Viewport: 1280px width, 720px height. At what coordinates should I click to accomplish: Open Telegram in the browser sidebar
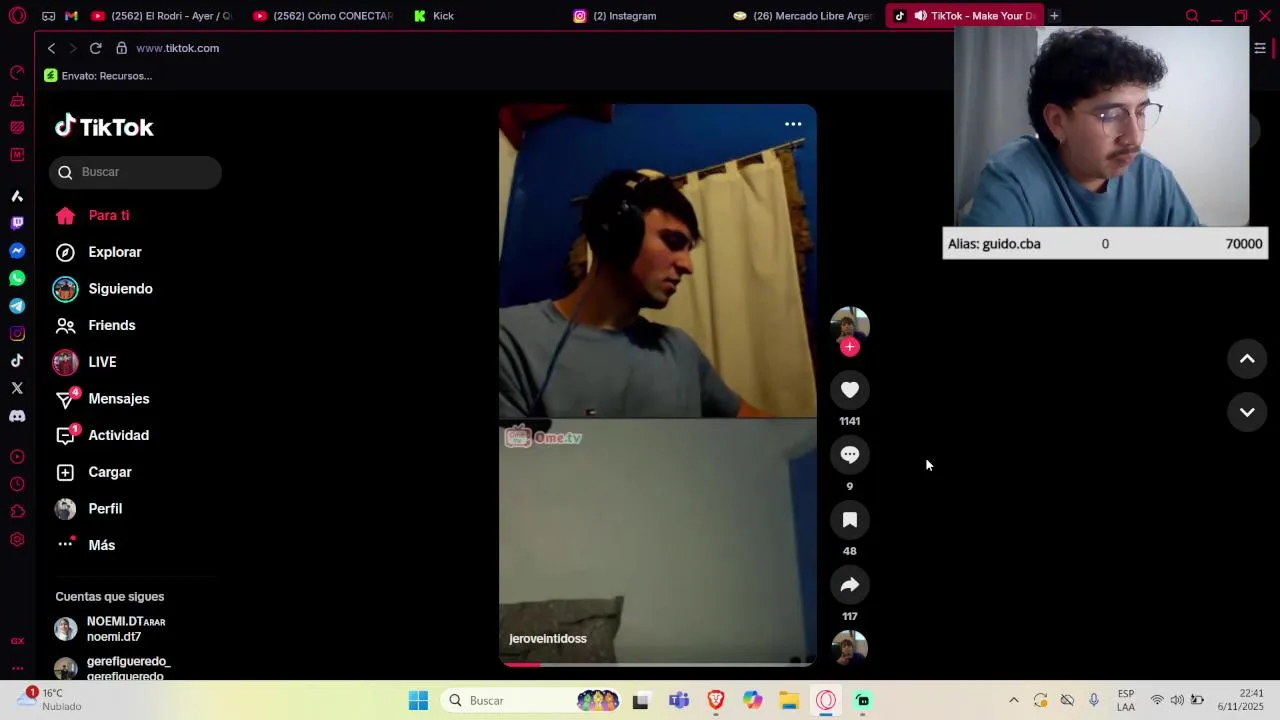click(x=17, y=306)
